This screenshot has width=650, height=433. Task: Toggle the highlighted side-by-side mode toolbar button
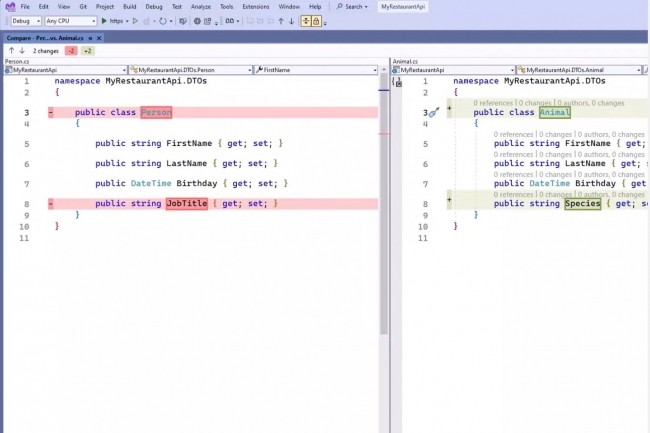coord(306,20)
